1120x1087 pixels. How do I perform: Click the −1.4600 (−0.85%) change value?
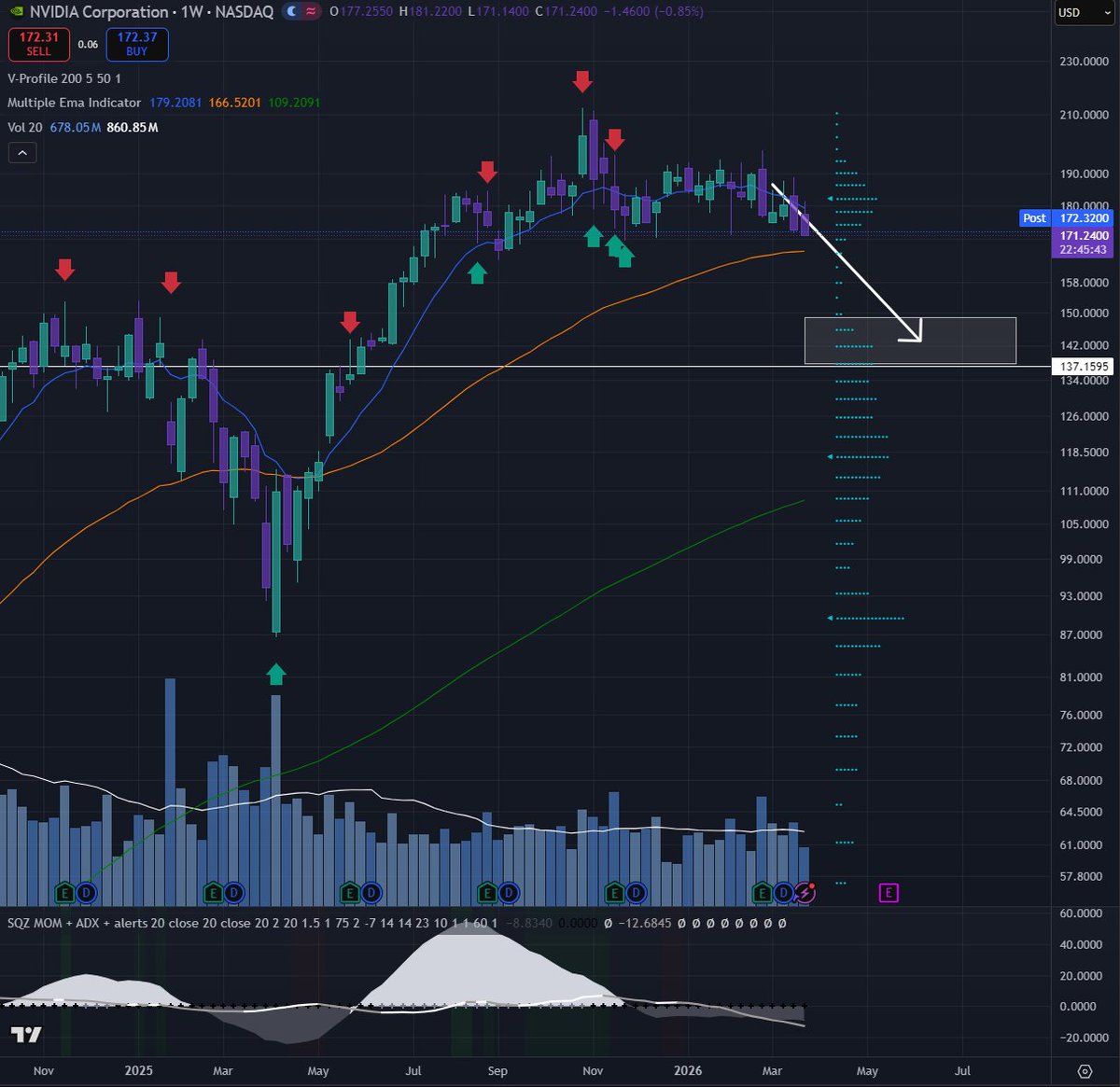pos(653,12)
